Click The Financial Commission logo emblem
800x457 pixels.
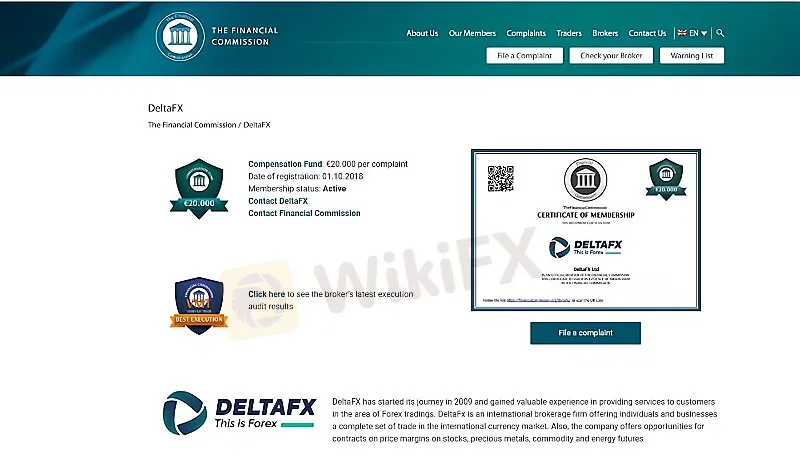click(180, 36)
